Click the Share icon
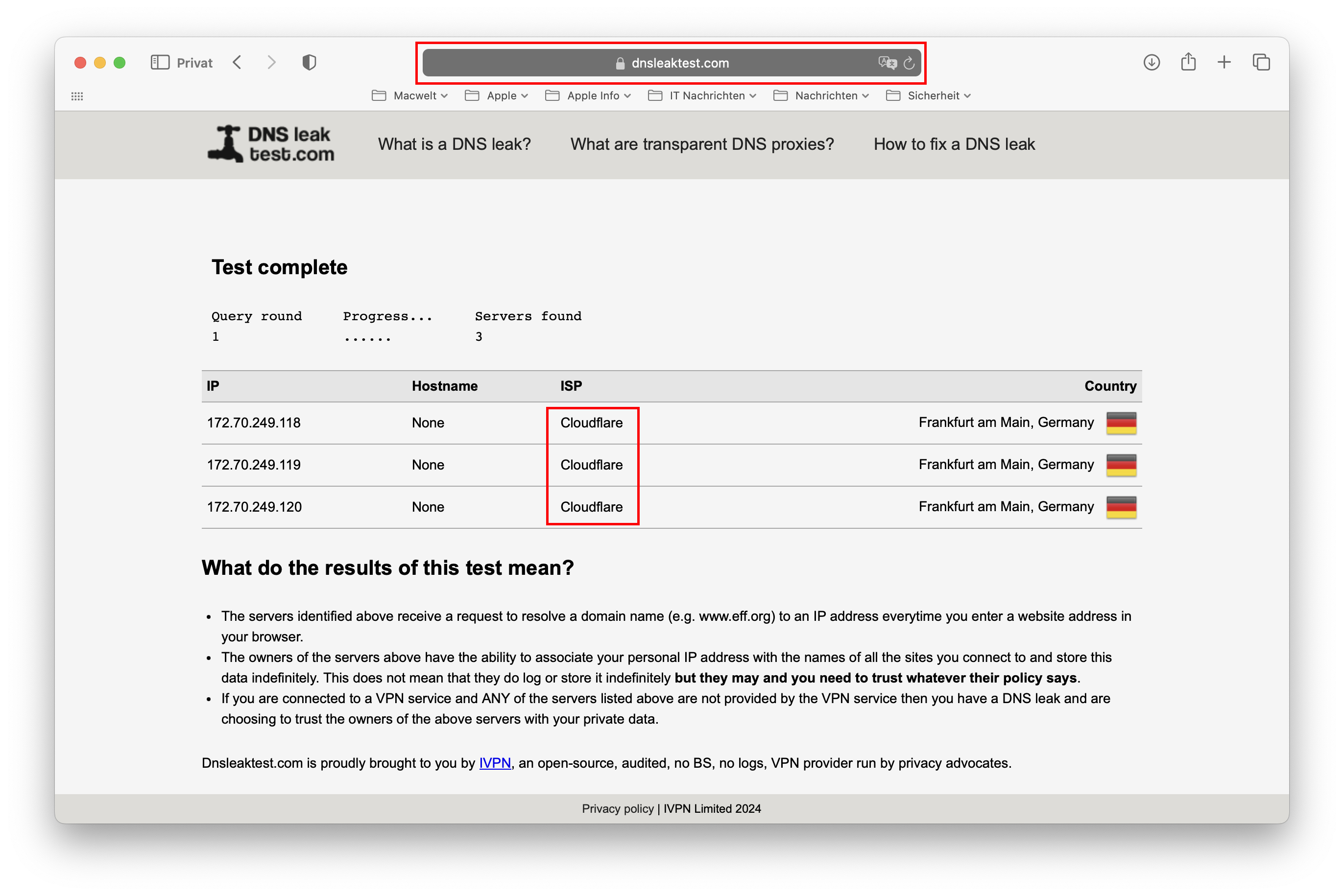The width and height of the screenshot is (1344, 896). [1188, 62]
